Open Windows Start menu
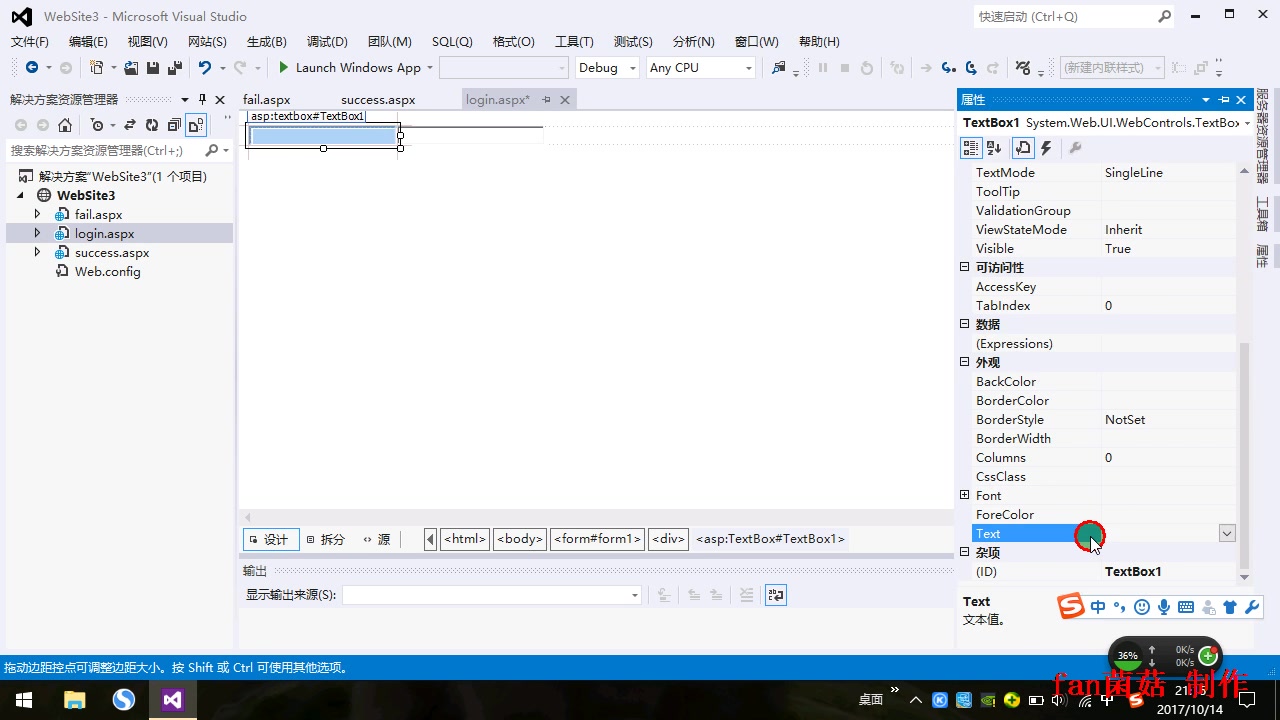1280x720 pixels. 22,700
